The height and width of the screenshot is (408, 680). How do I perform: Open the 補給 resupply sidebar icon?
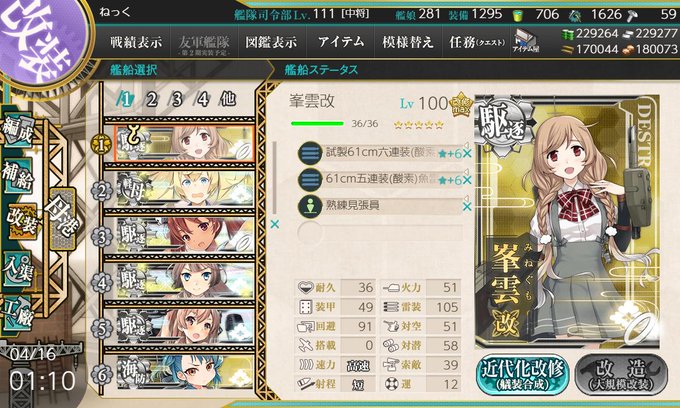(x=18, y=176)
